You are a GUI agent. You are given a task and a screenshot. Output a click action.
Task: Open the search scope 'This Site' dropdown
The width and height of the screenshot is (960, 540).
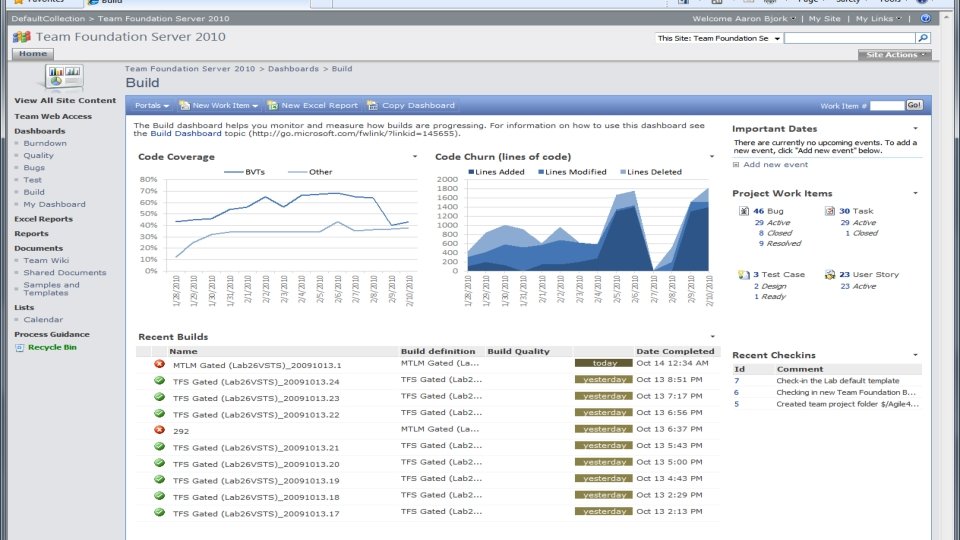pyautogui.click(x=777, y=39)
